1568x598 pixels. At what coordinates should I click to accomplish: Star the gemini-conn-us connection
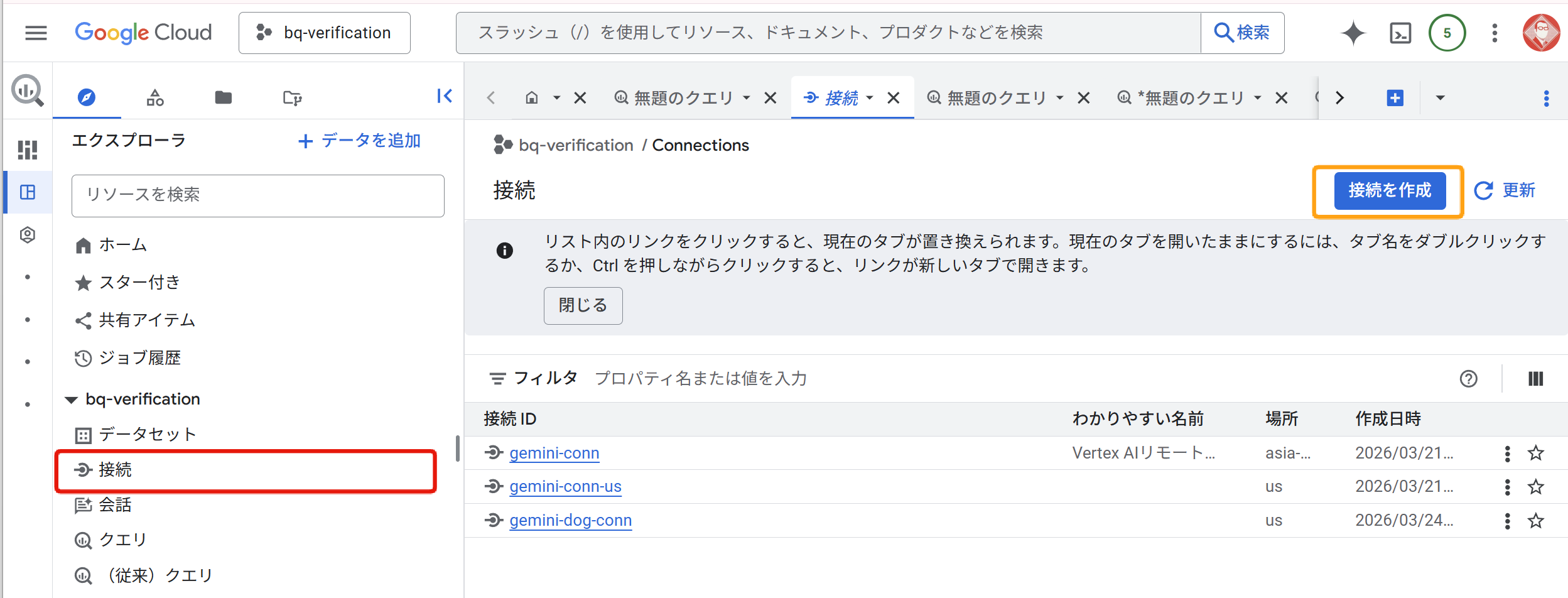1535,486
